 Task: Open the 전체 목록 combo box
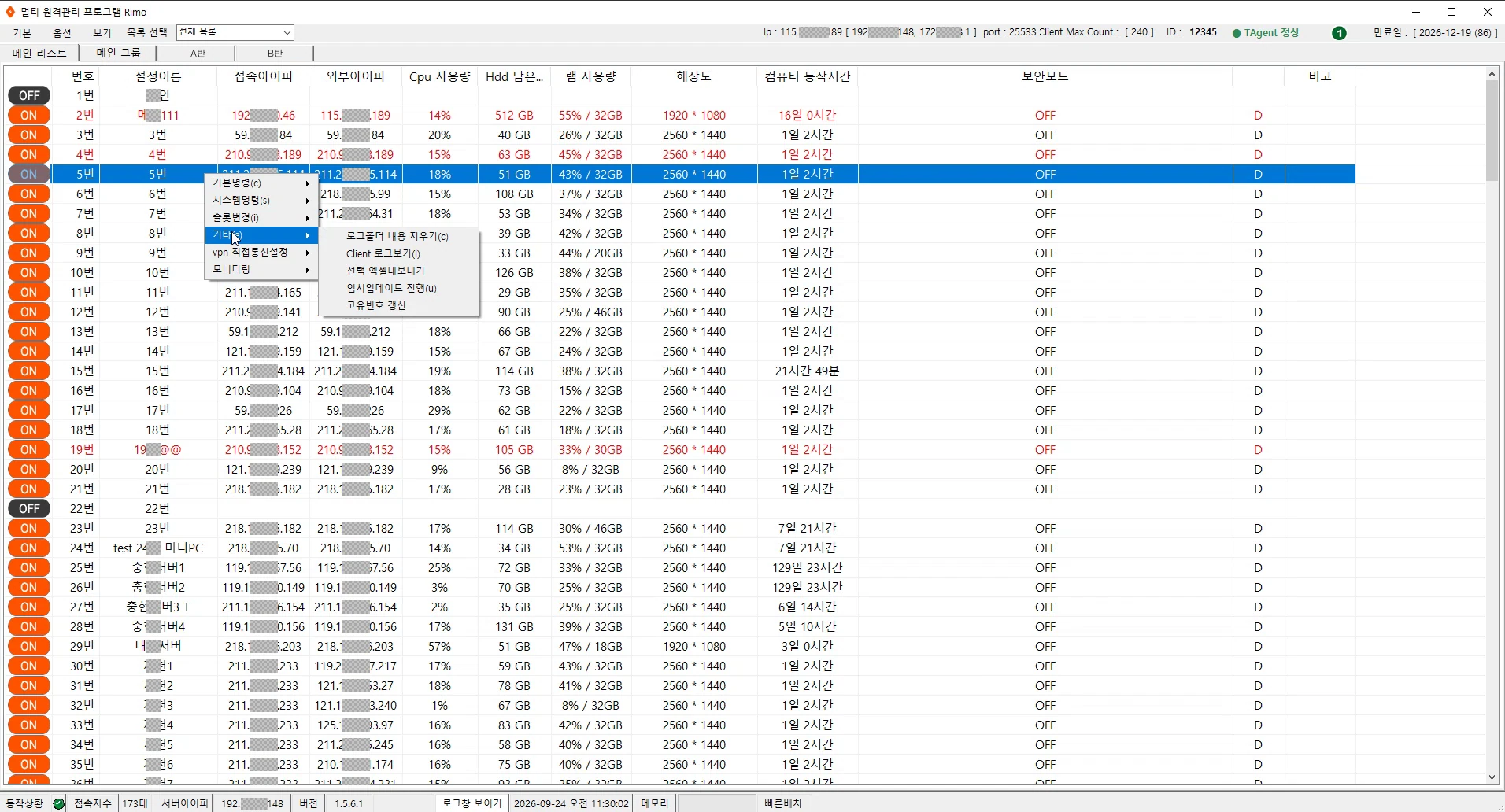tap(235, 32)
